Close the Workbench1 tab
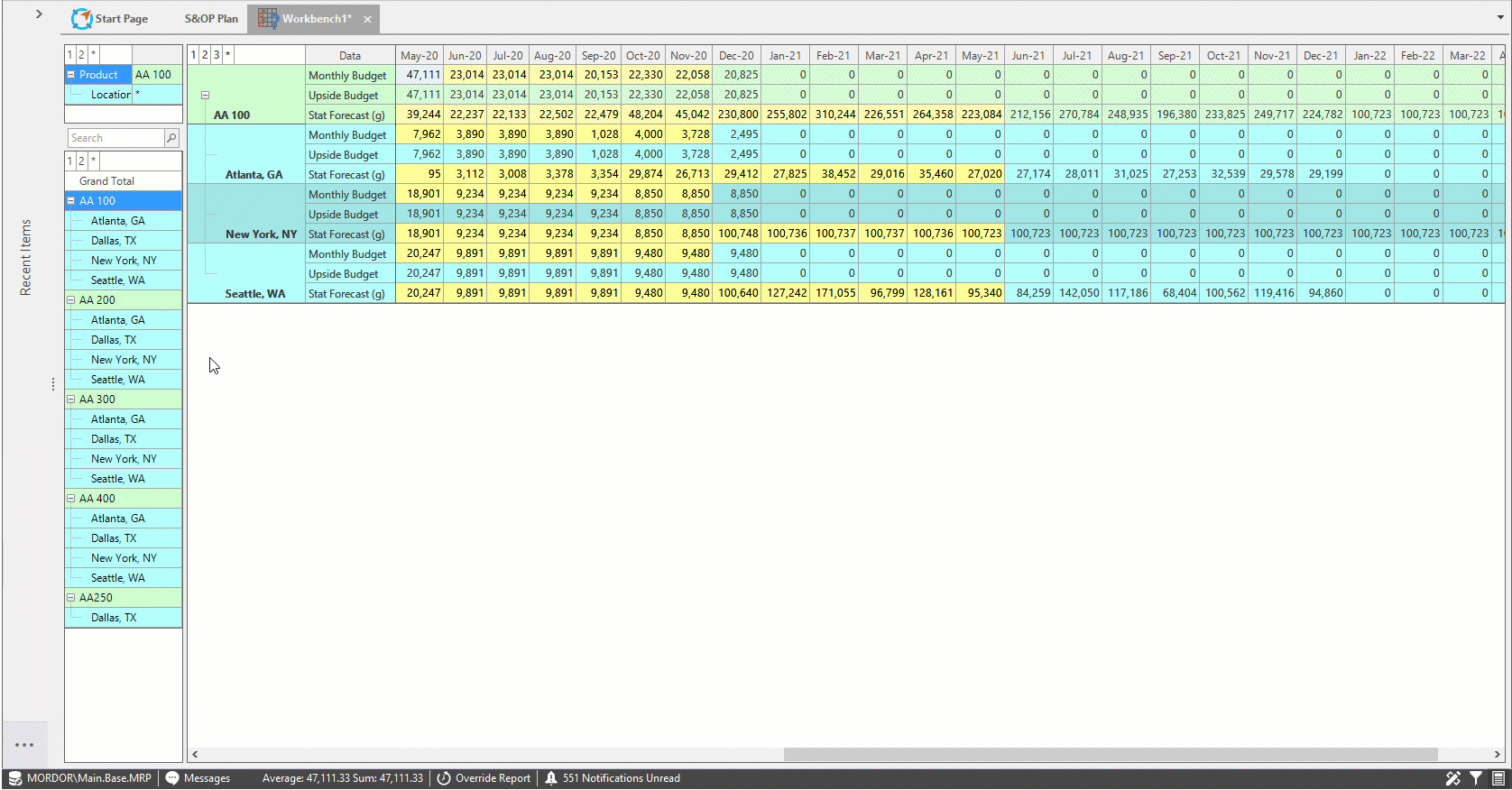The width and height of the screenshot is (1512, 790). pyautogui.click(x=367, y=19)
